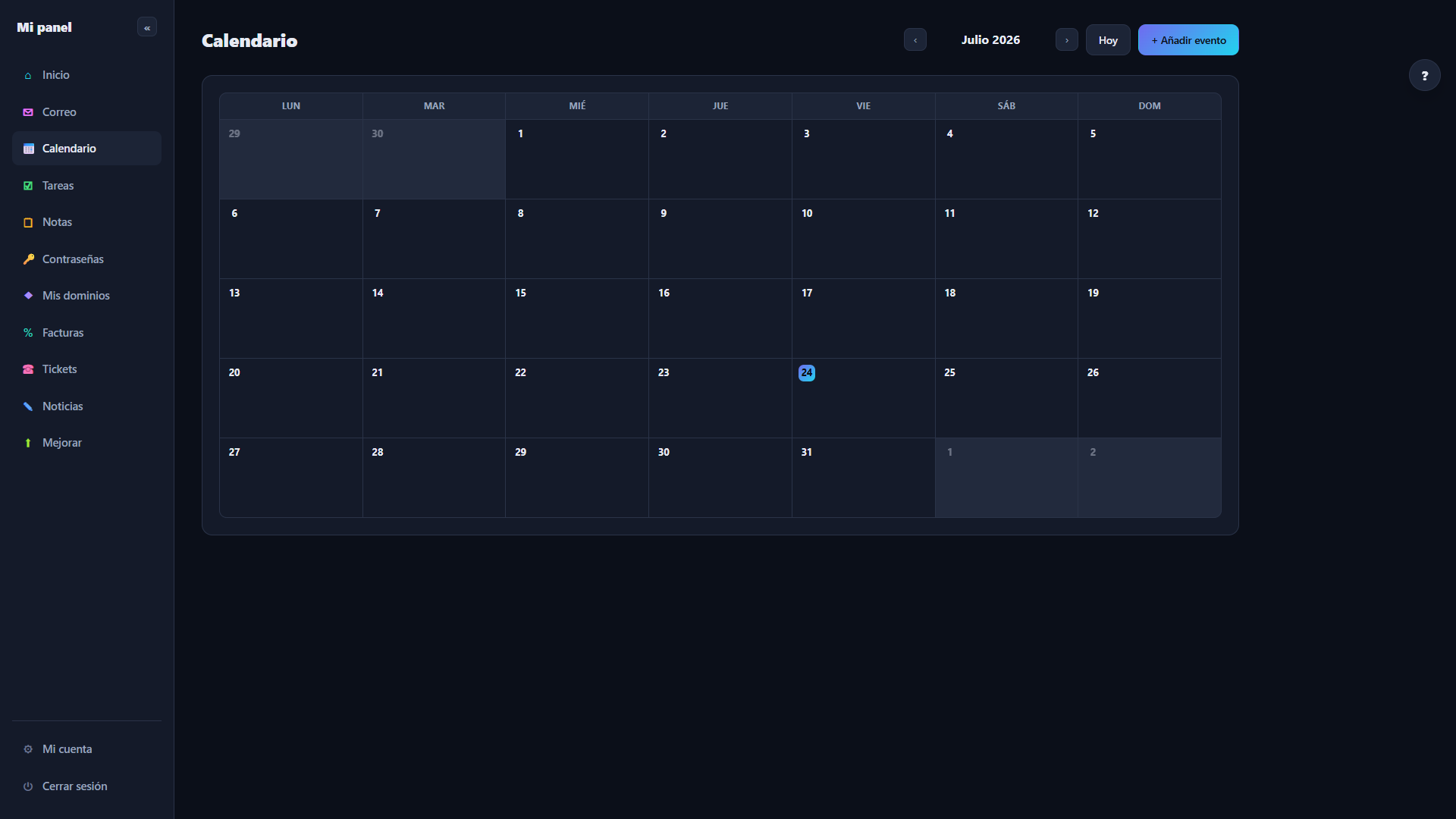Click the Facturas percent icon

point(28,333)
